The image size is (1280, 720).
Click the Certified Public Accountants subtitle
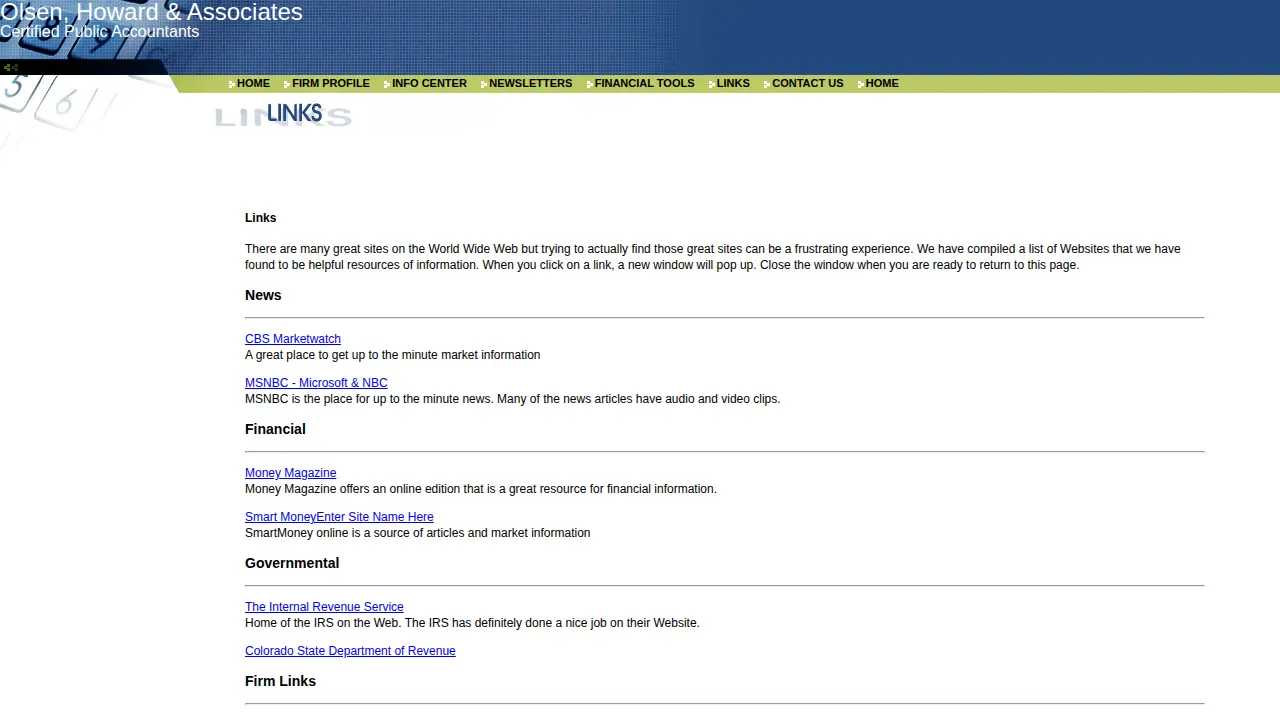99,32
